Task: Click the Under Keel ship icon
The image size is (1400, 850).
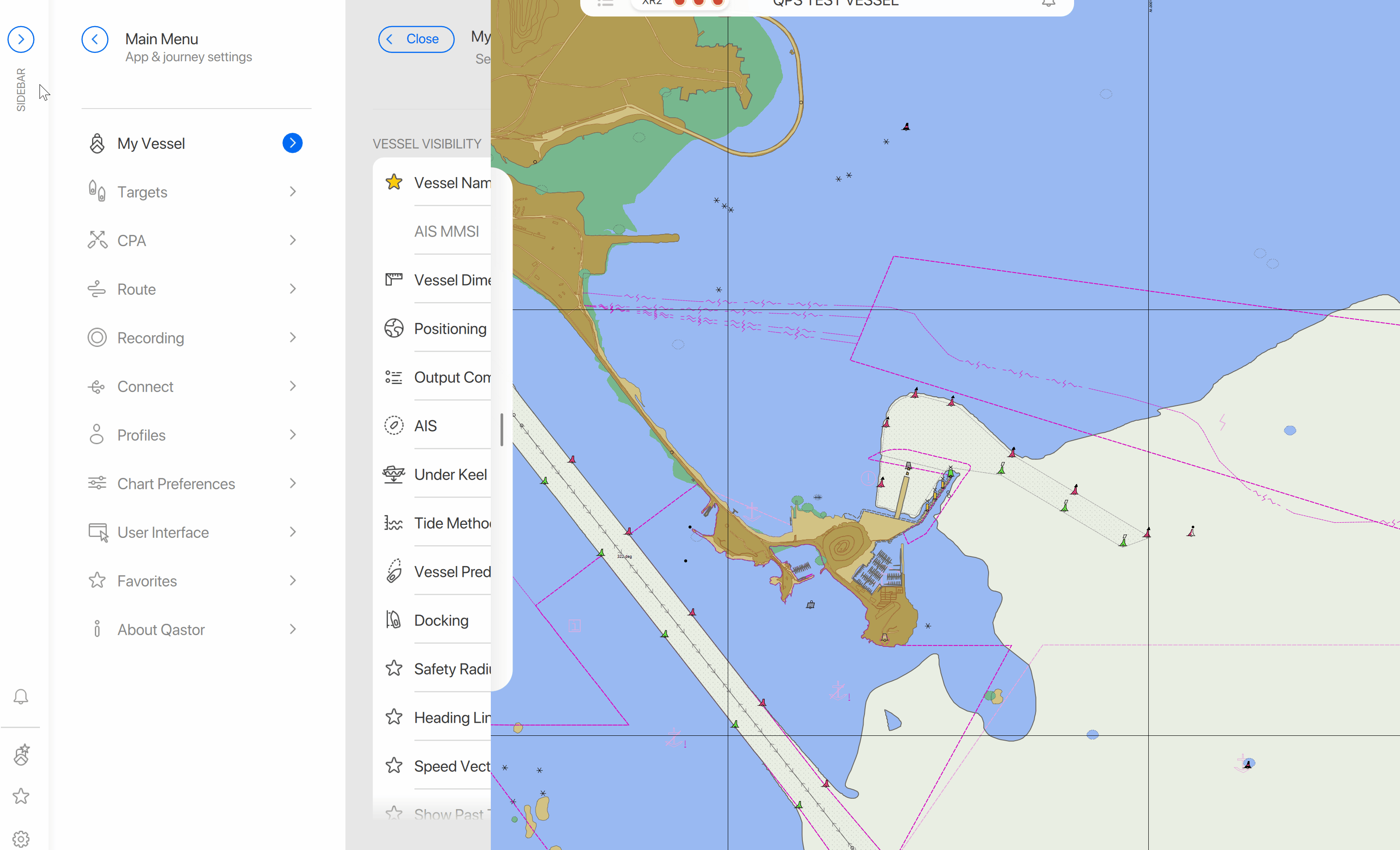Action: (x=394, y=474)
